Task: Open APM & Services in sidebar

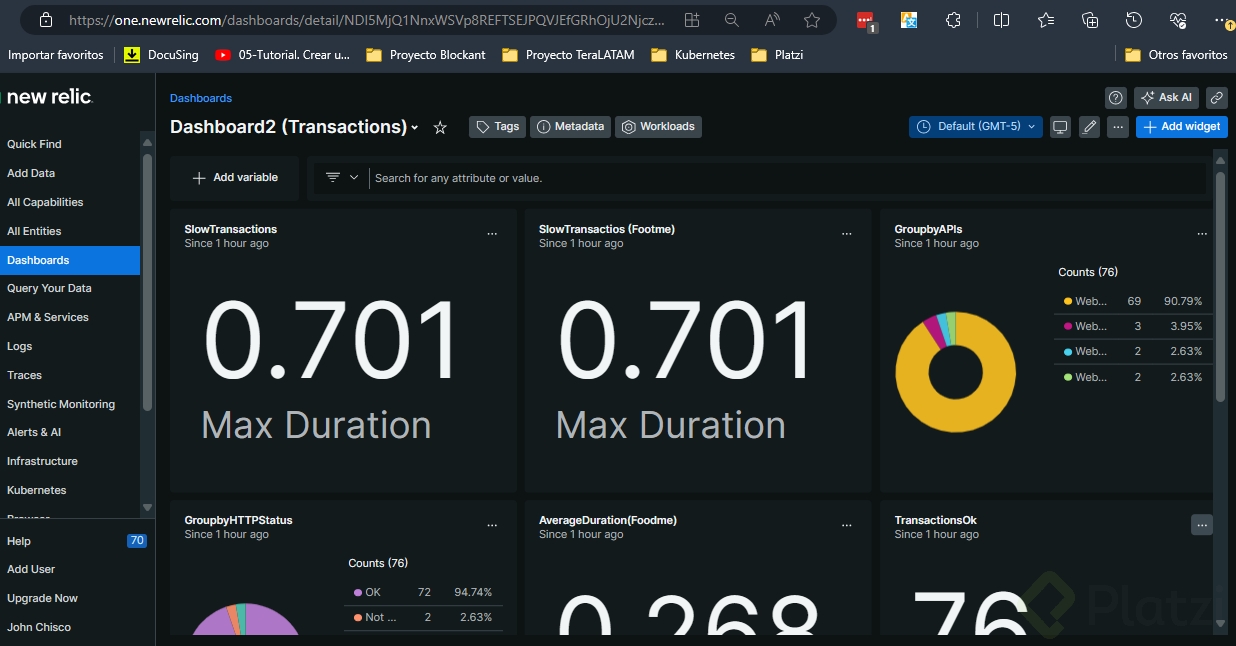Action: 48,317
